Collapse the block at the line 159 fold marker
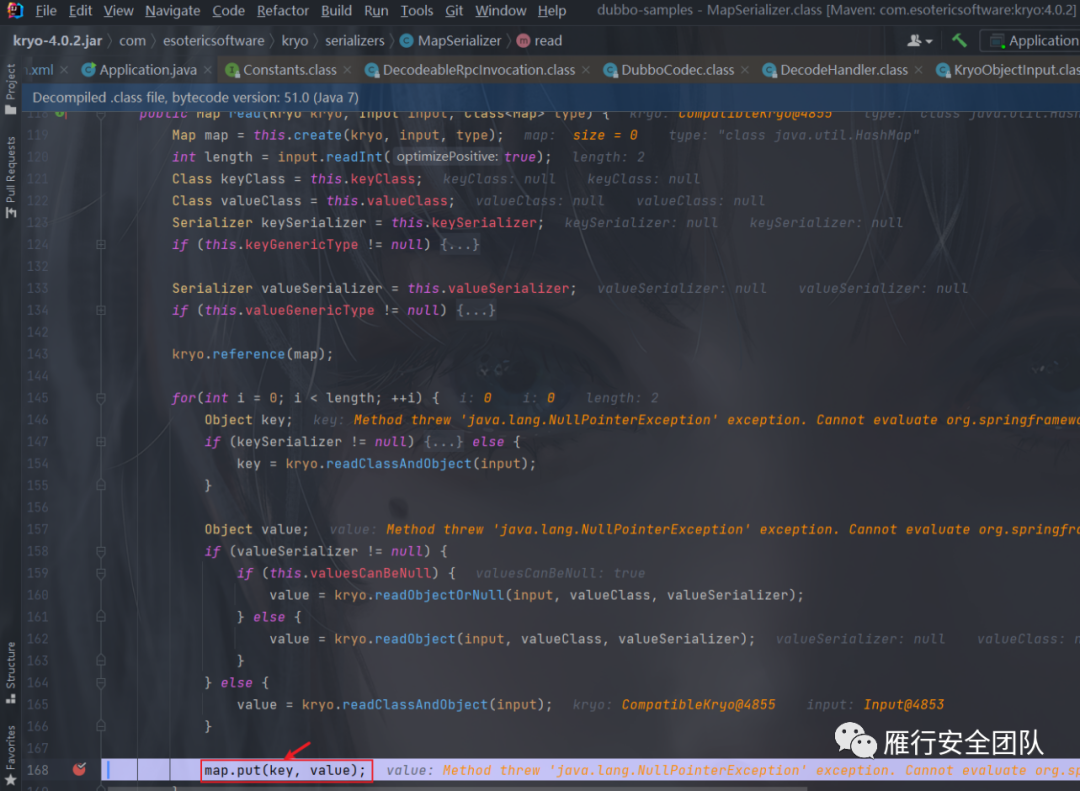 tap(101, 573)
